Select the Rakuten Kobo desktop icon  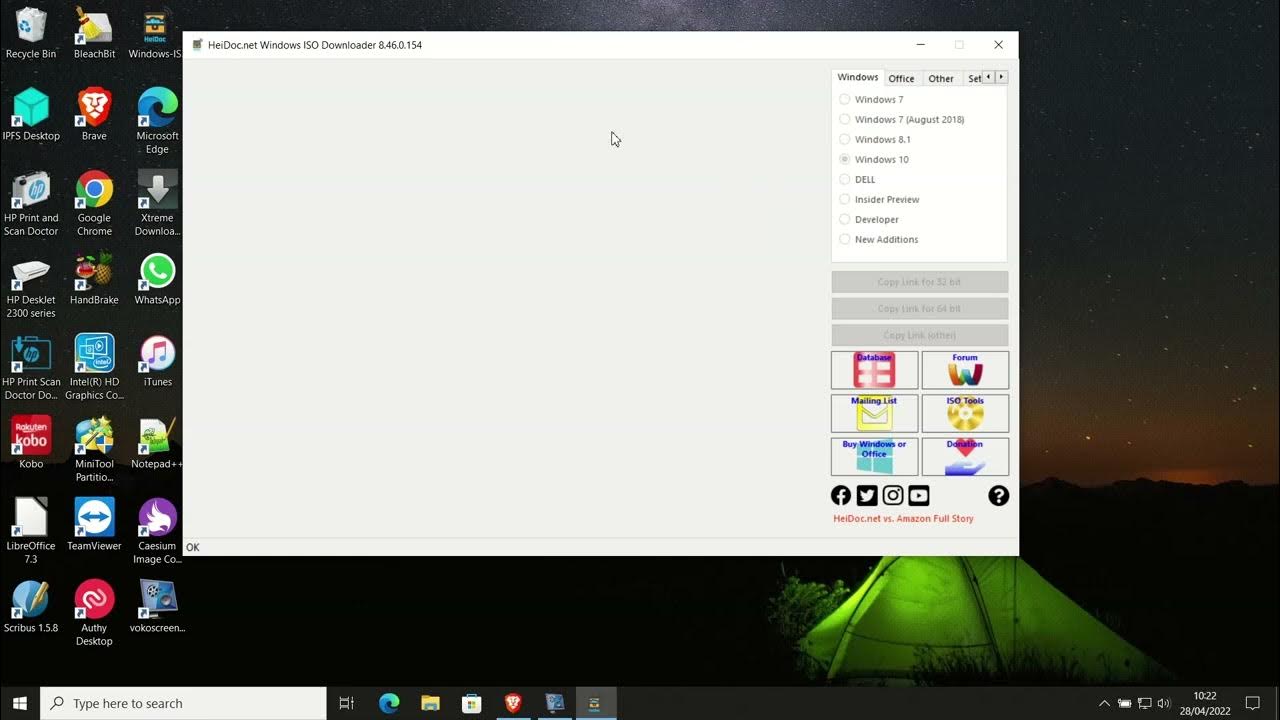tap(31, 442)
